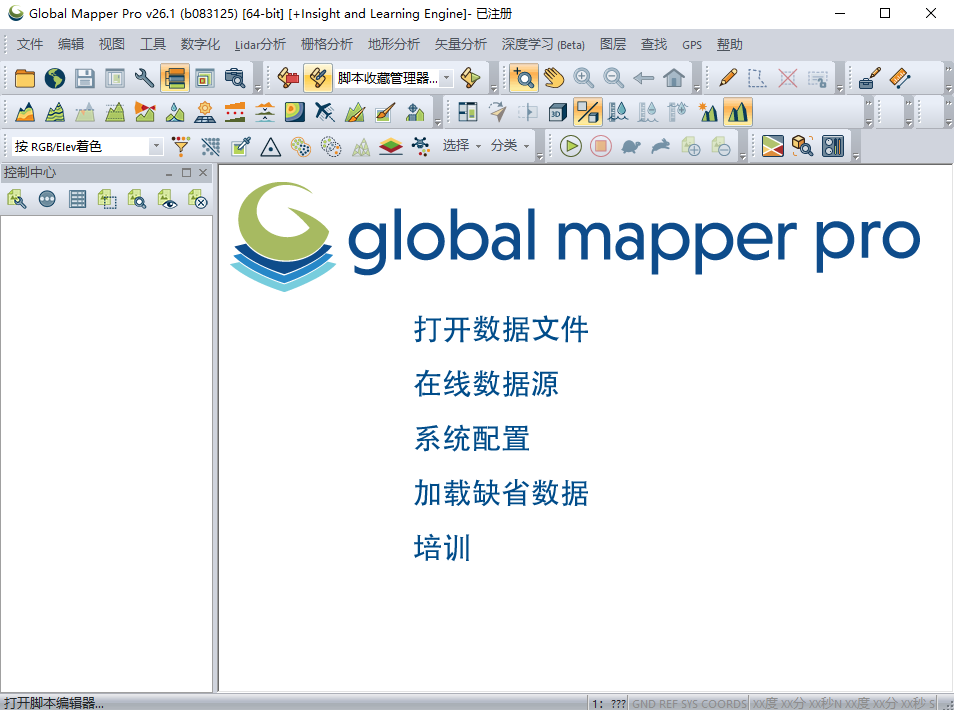Click the zoom in magnifier icon

point(583,78)
